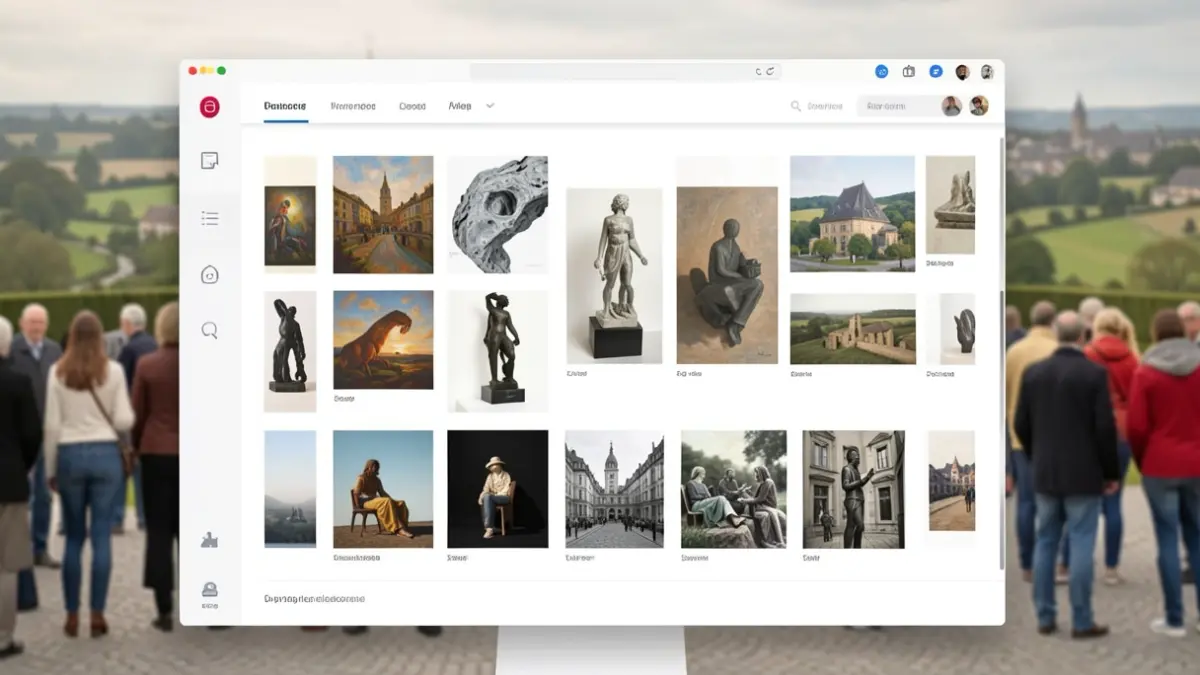Open the bronze statue in sepia courtyard photo
Screen dimensions: 1200x675
(853, 489)
